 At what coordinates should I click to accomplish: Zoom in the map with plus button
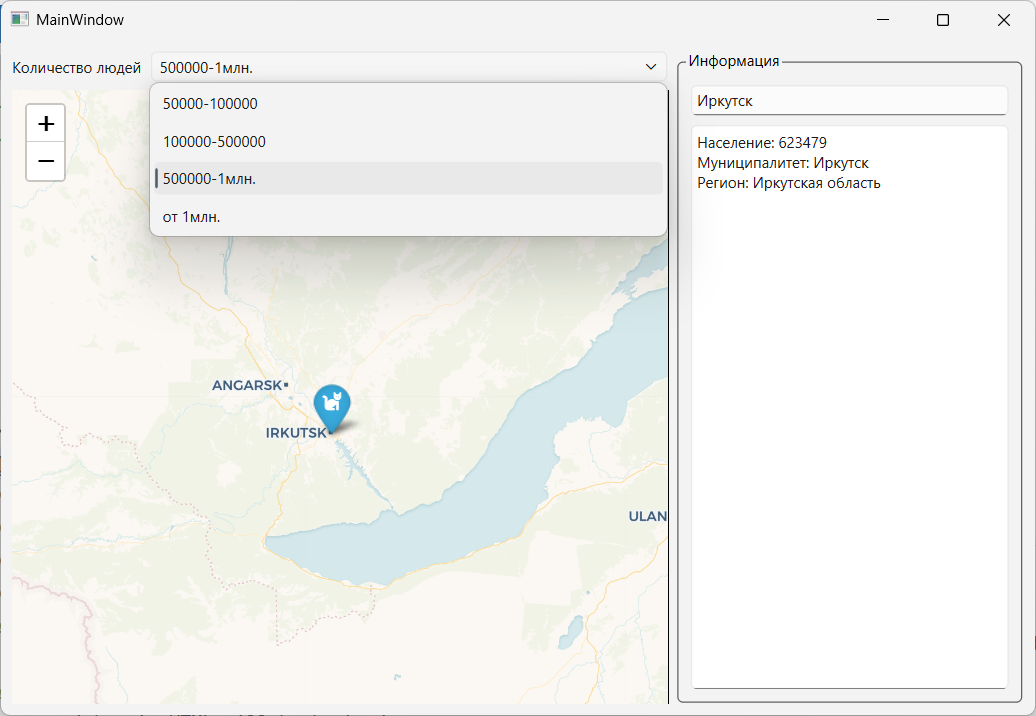pos(46,124)
